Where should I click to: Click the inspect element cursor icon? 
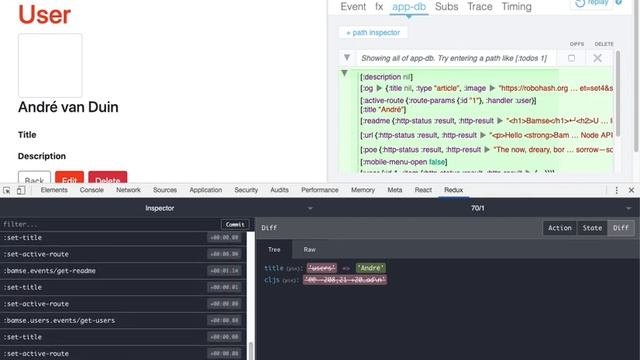click(7, 190)
